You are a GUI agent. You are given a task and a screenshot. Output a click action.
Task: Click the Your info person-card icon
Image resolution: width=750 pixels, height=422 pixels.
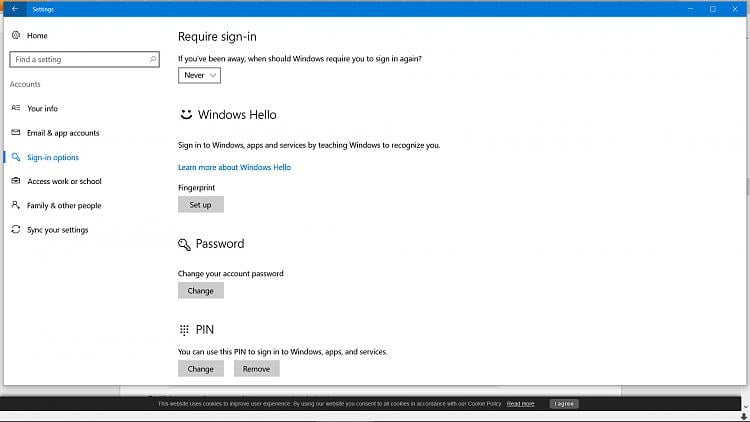(16, 108)
